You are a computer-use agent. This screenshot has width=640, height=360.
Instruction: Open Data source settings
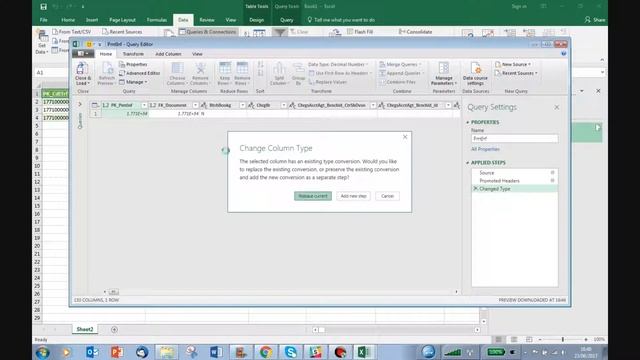tap(475, 73)
